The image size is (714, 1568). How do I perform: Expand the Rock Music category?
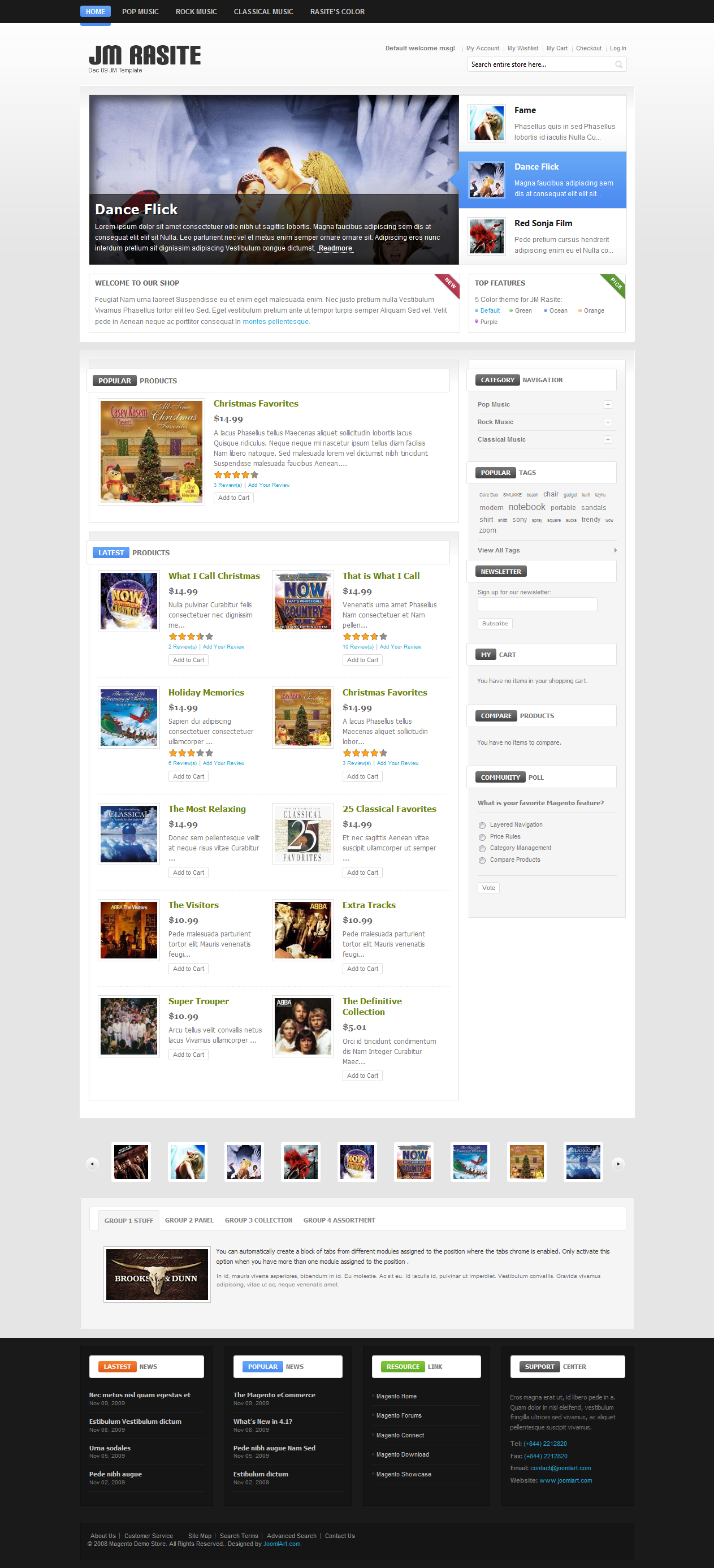coord(608,422)
